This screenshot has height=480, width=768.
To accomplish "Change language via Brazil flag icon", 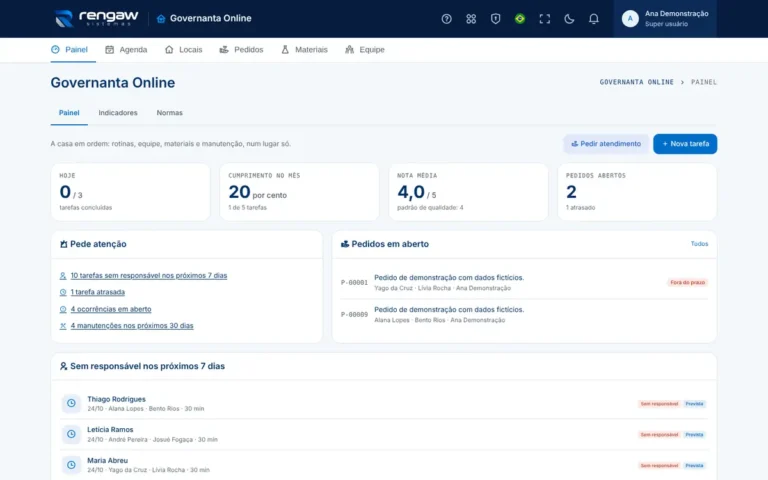I will tap(520, 19).
